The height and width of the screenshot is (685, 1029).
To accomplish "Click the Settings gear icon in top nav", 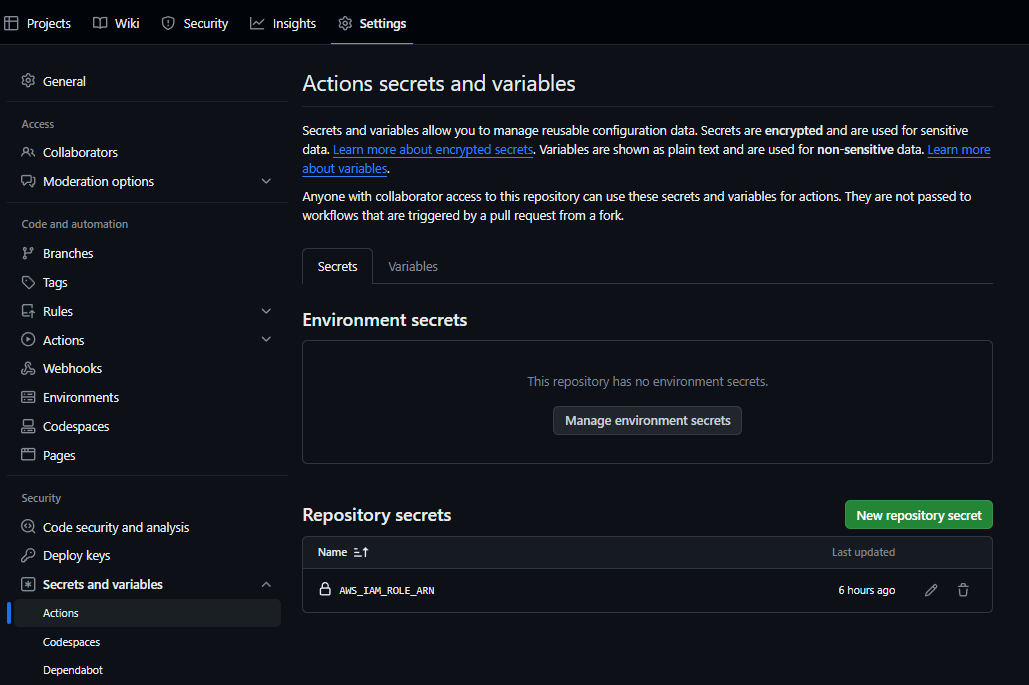I will [x=345, y=24].
